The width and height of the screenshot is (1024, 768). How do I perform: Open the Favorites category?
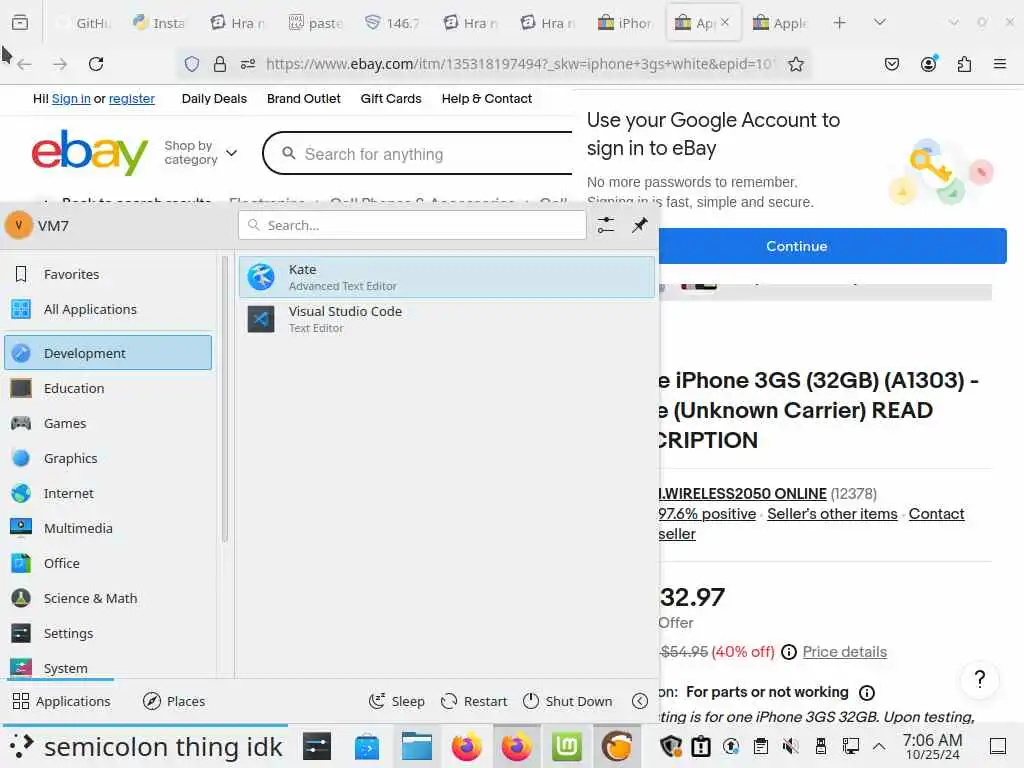108,274
